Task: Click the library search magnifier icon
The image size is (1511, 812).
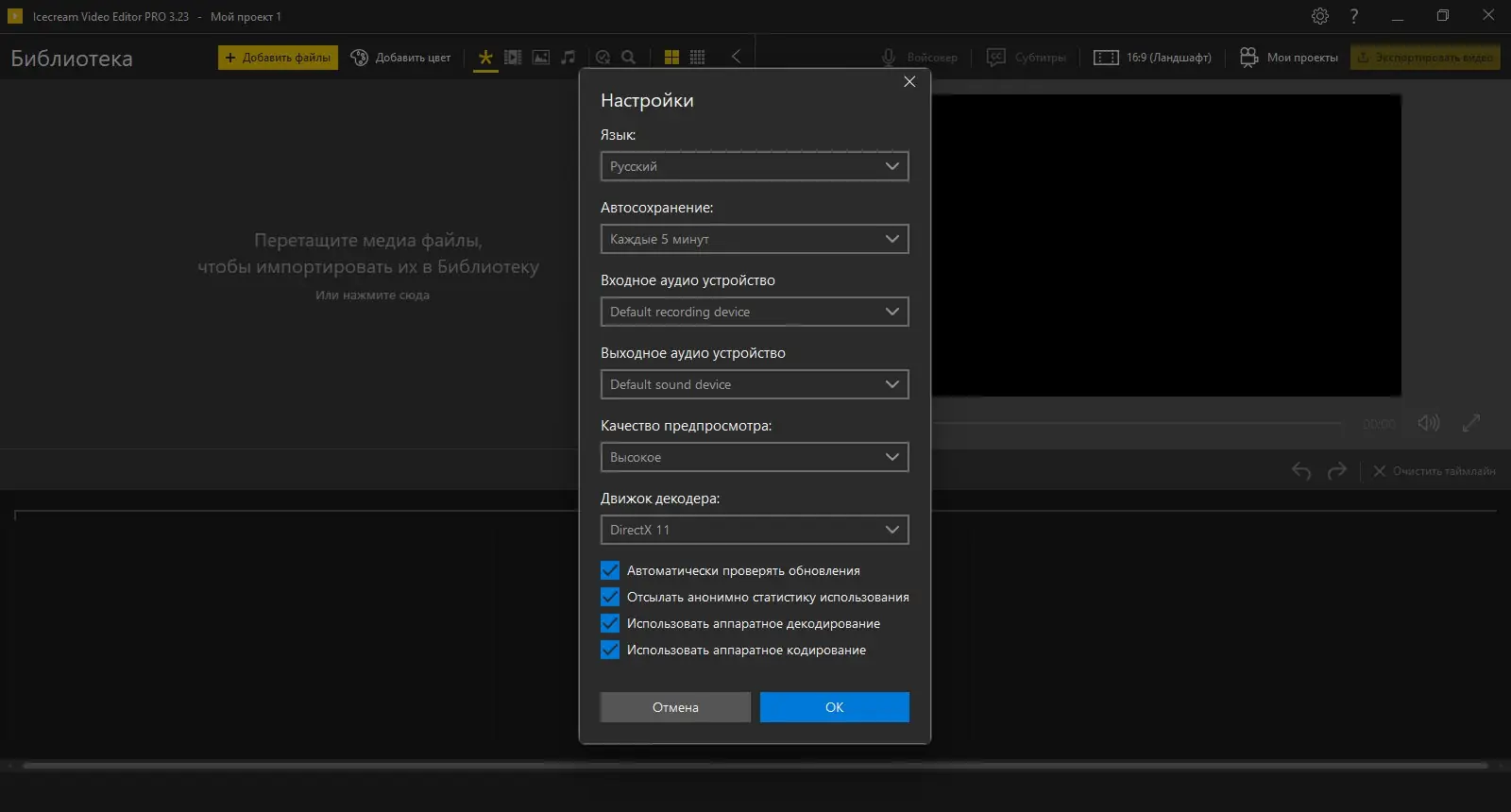Action: [629, 58]
